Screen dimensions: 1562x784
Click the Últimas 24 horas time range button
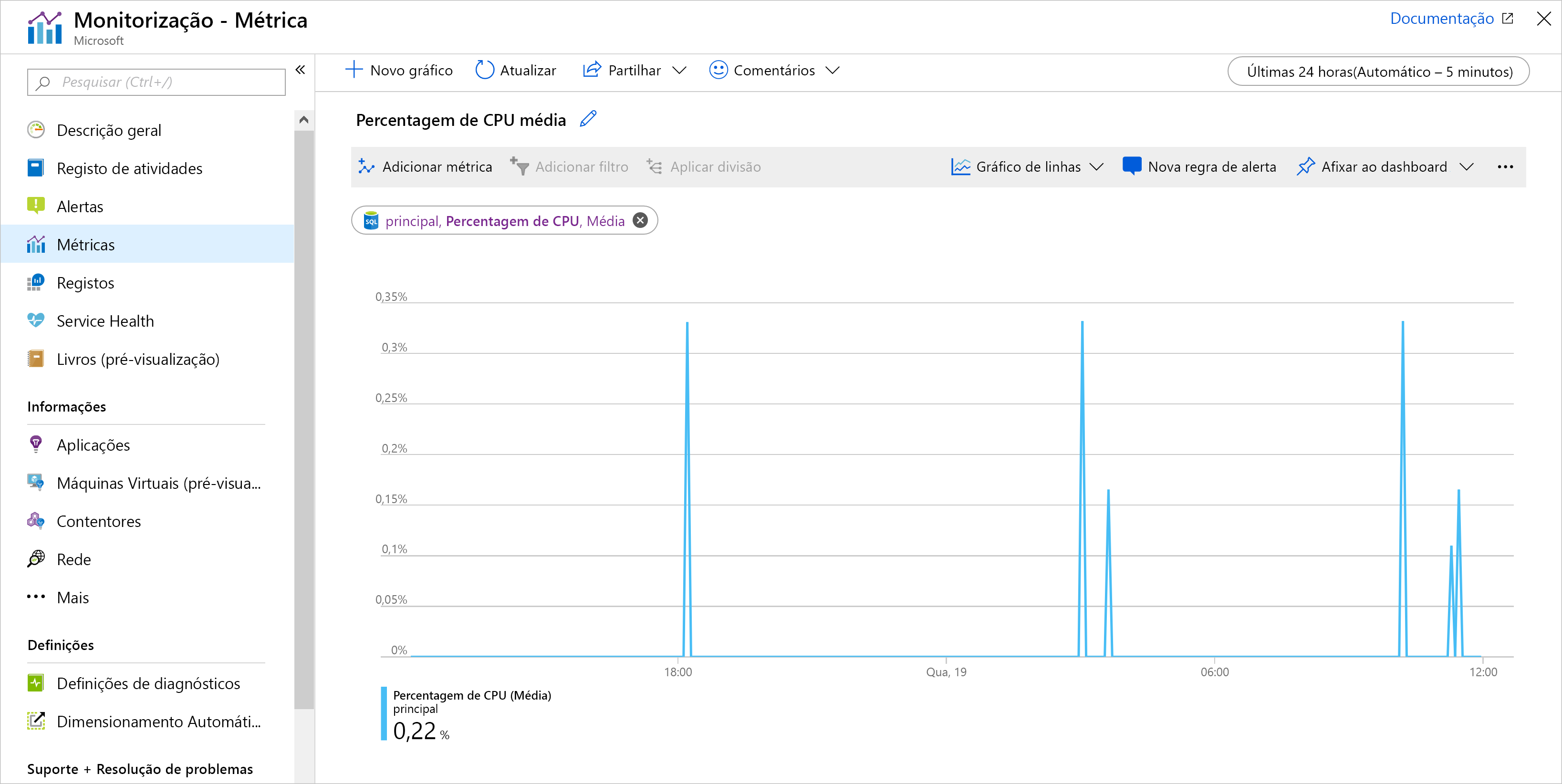pyautogui.click(x=1380, y=72)
